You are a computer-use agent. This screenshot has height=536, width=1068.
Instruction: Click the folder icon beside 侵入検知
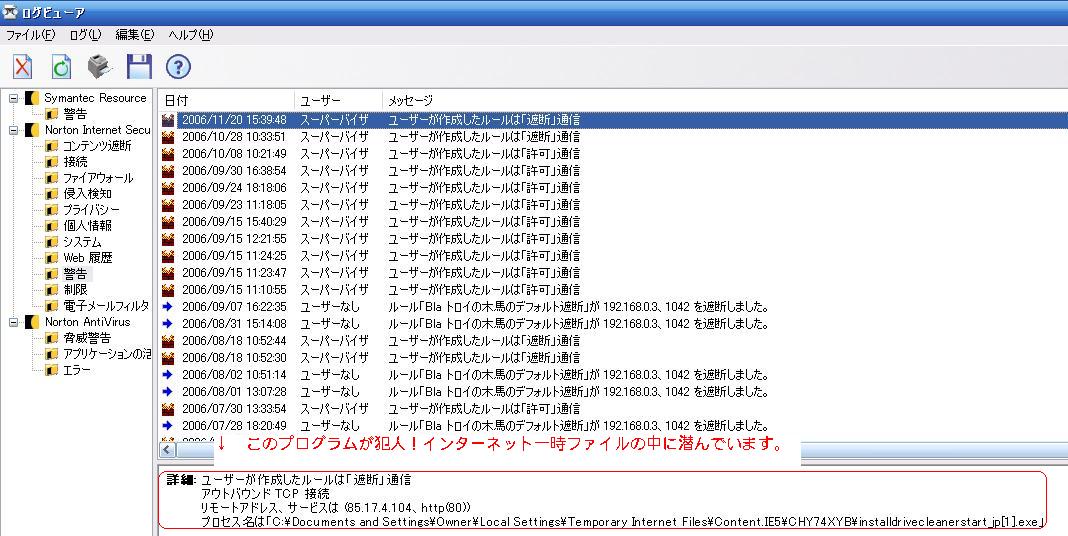52,194
